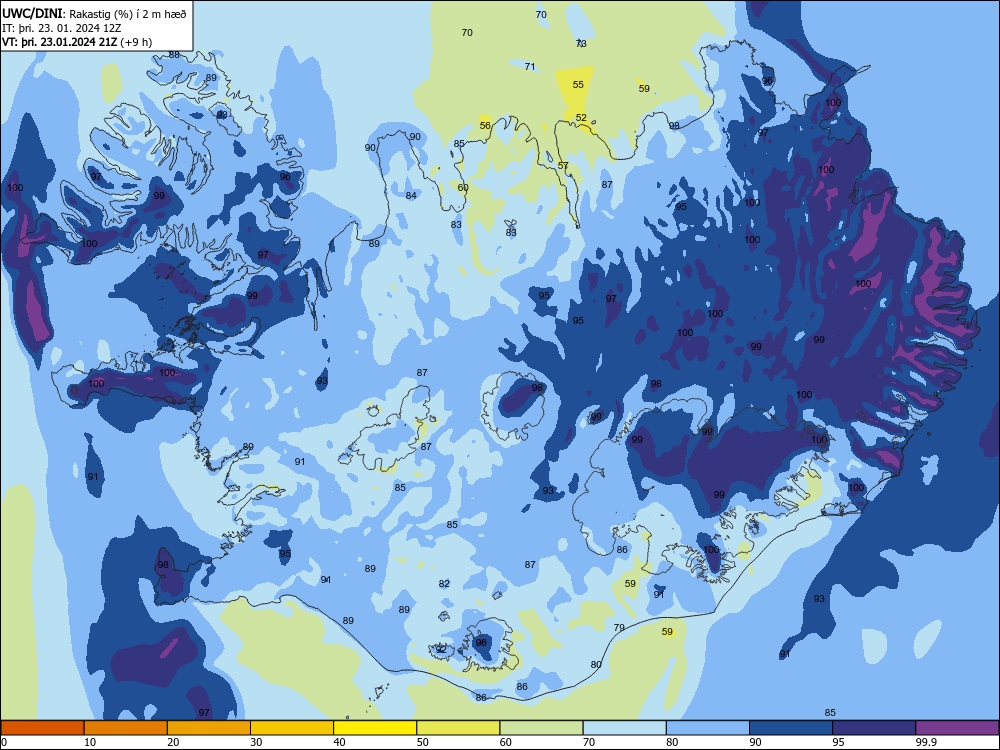The height and width of the screenshot is (750, 1000).
Task: Click the humidity value '84' on the map
Action: 411,195
